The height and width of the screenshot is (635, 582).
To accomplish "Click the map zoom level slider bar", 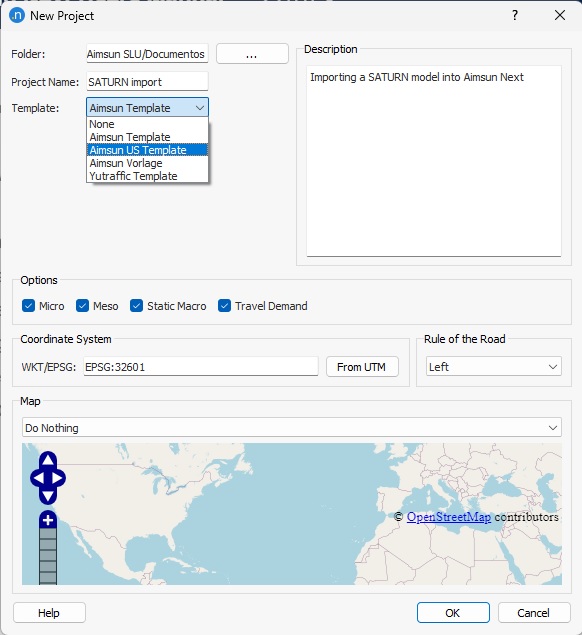I will point(48,556).
